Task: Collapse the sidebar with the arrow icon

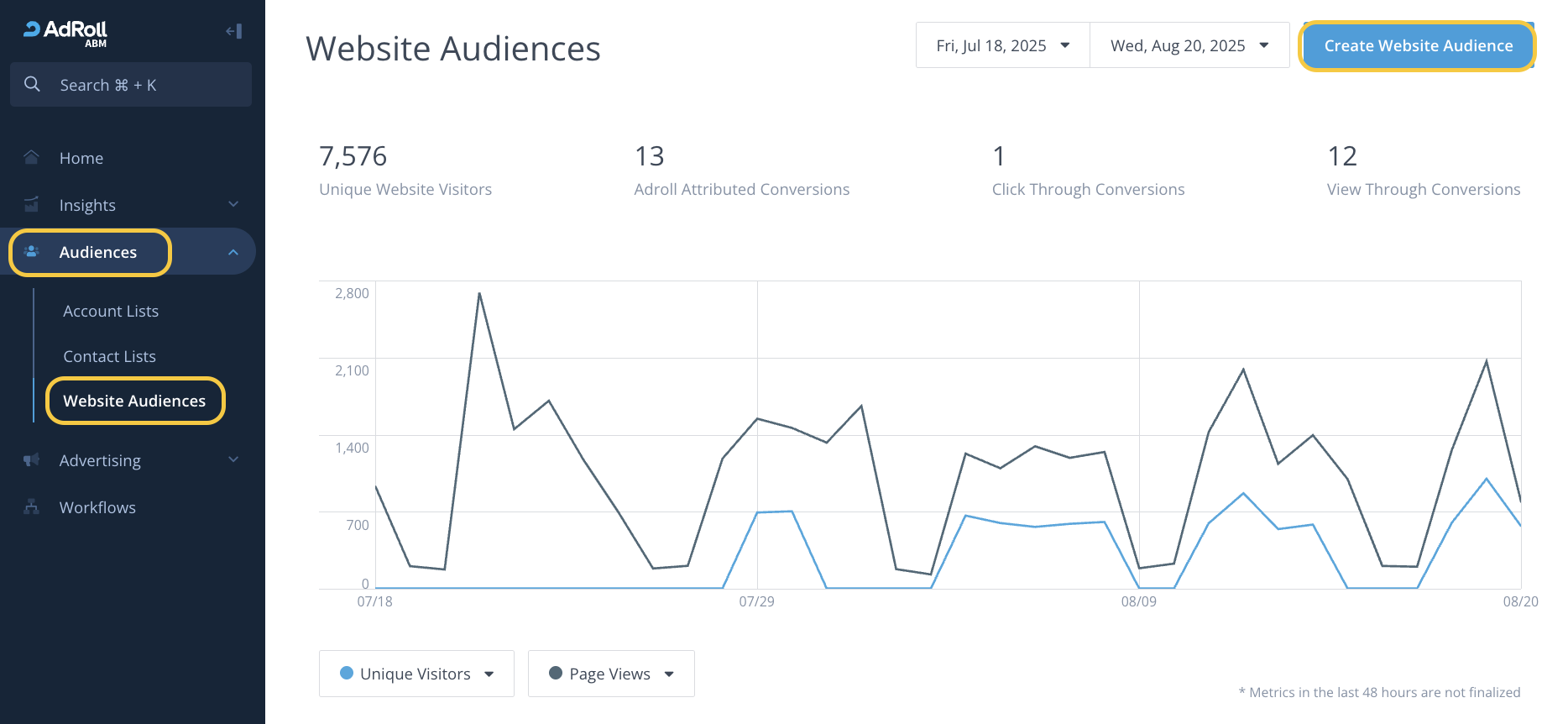Action: 233,32
